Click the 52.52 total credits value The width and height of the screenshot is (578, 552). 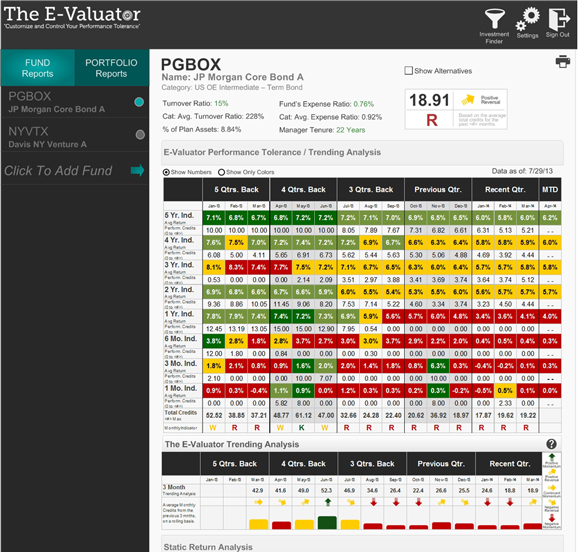tap(214, 415)
